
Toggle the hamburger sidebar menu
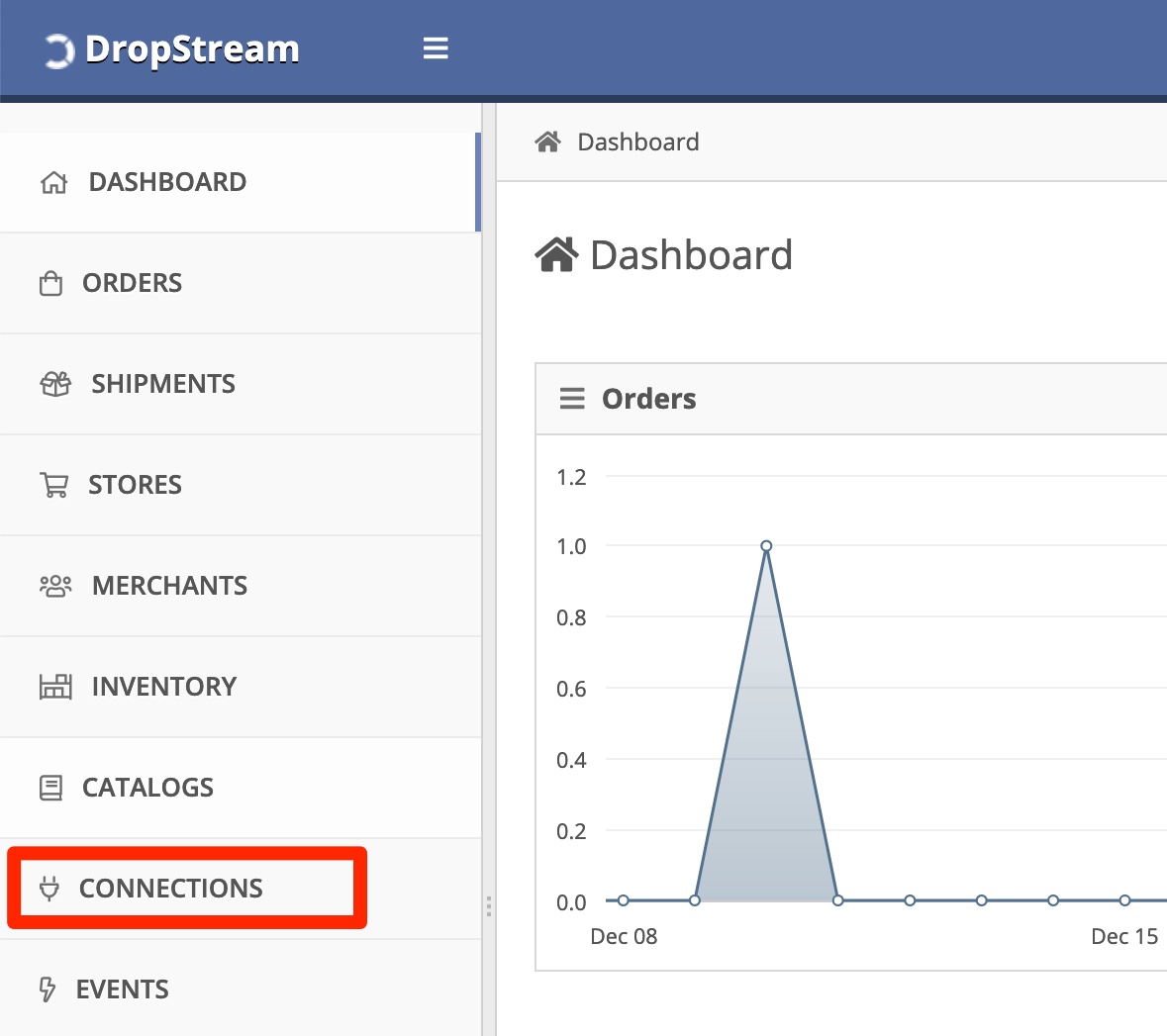(436, 48)
